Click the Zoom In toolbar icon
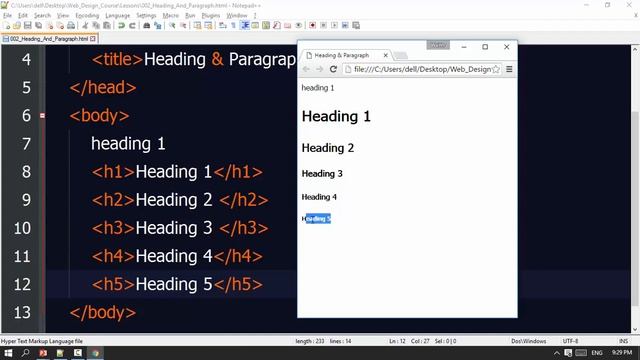 pyautogui.click(x=172, y=25)
